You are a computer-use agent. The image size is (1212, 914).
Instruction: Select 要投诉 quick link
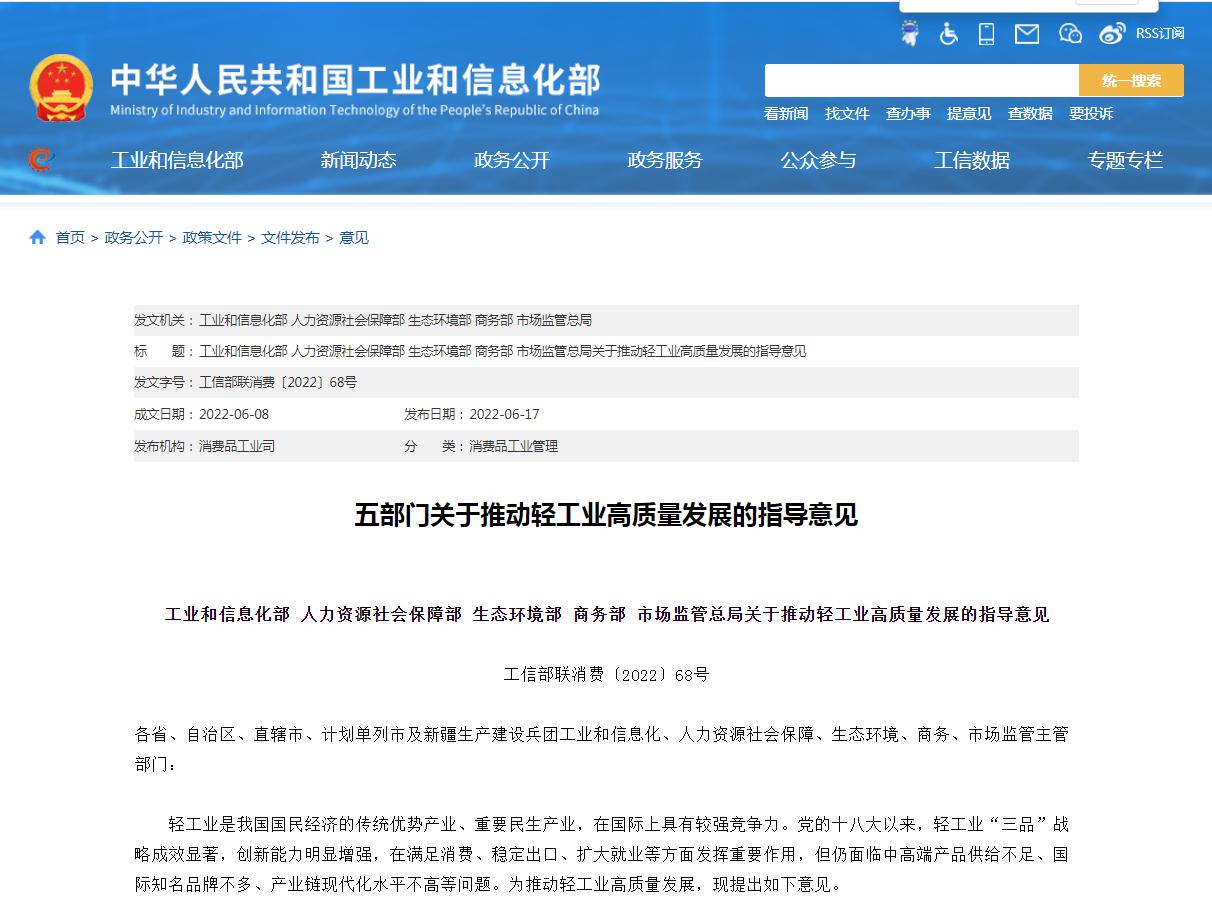(x=1091, y=114)
